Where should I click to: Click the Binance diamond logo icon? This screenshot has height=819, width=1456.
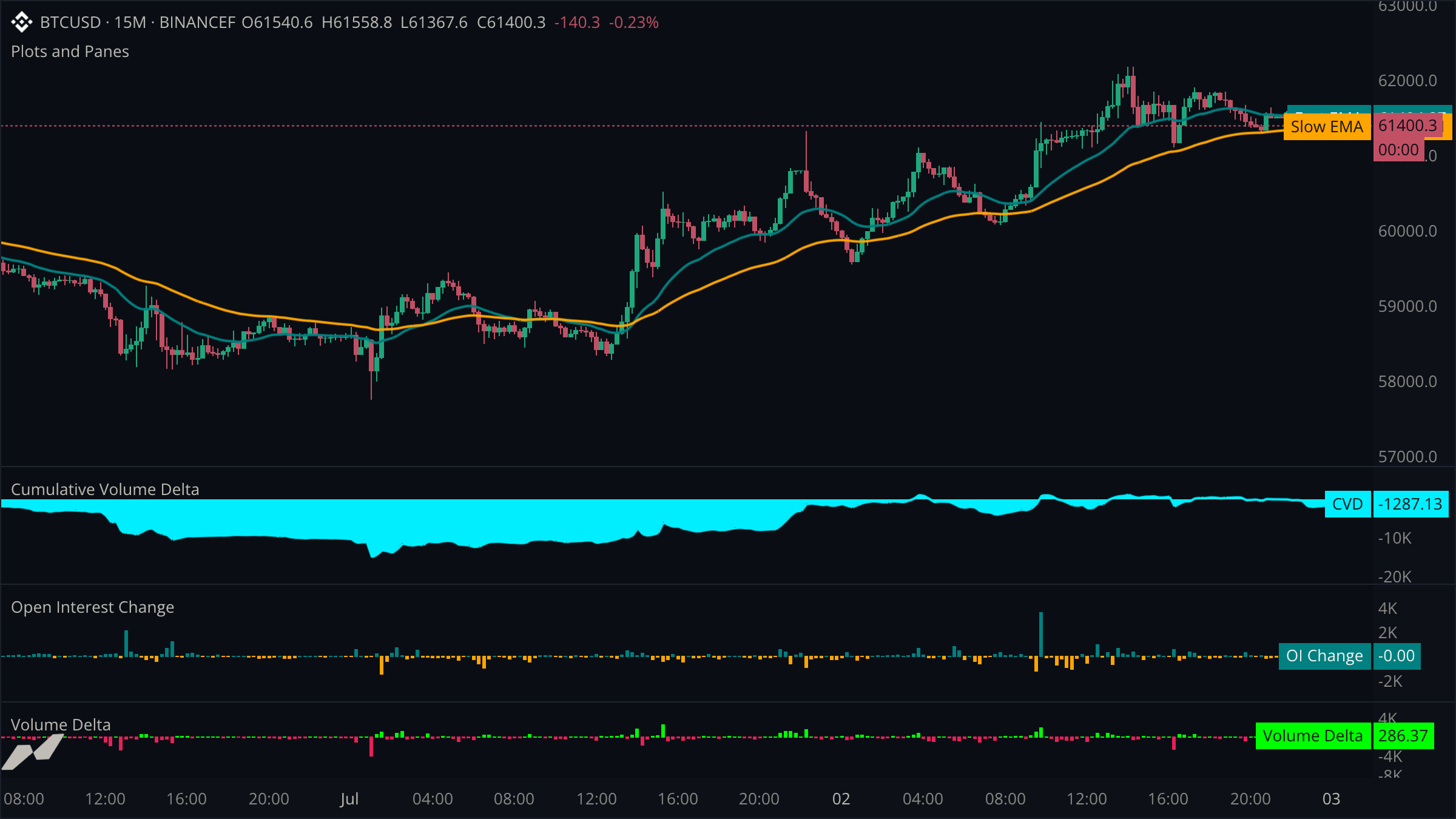[21, 22]
